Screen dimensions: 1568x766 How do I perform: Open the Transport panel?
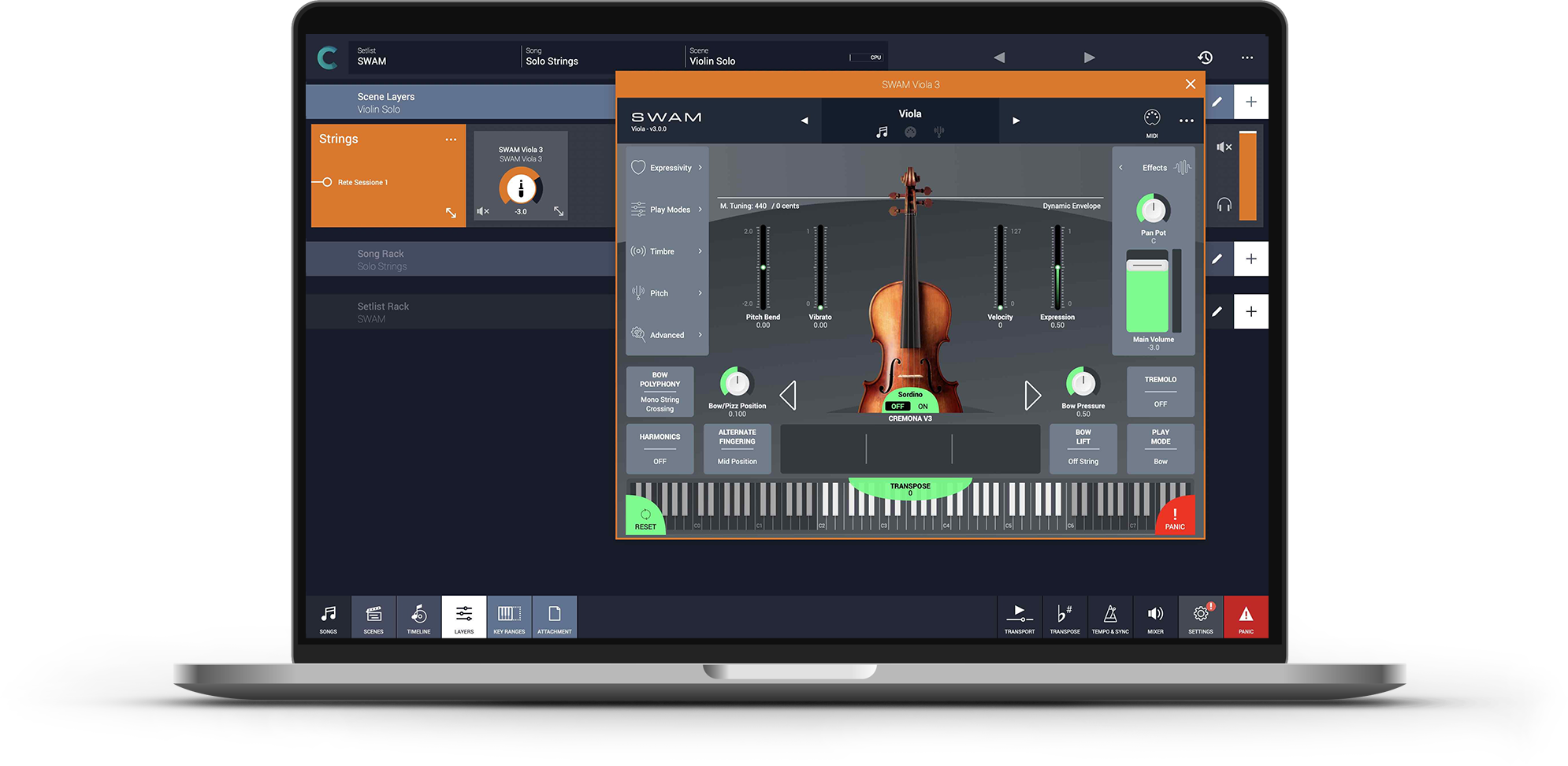click(1020, 618)
